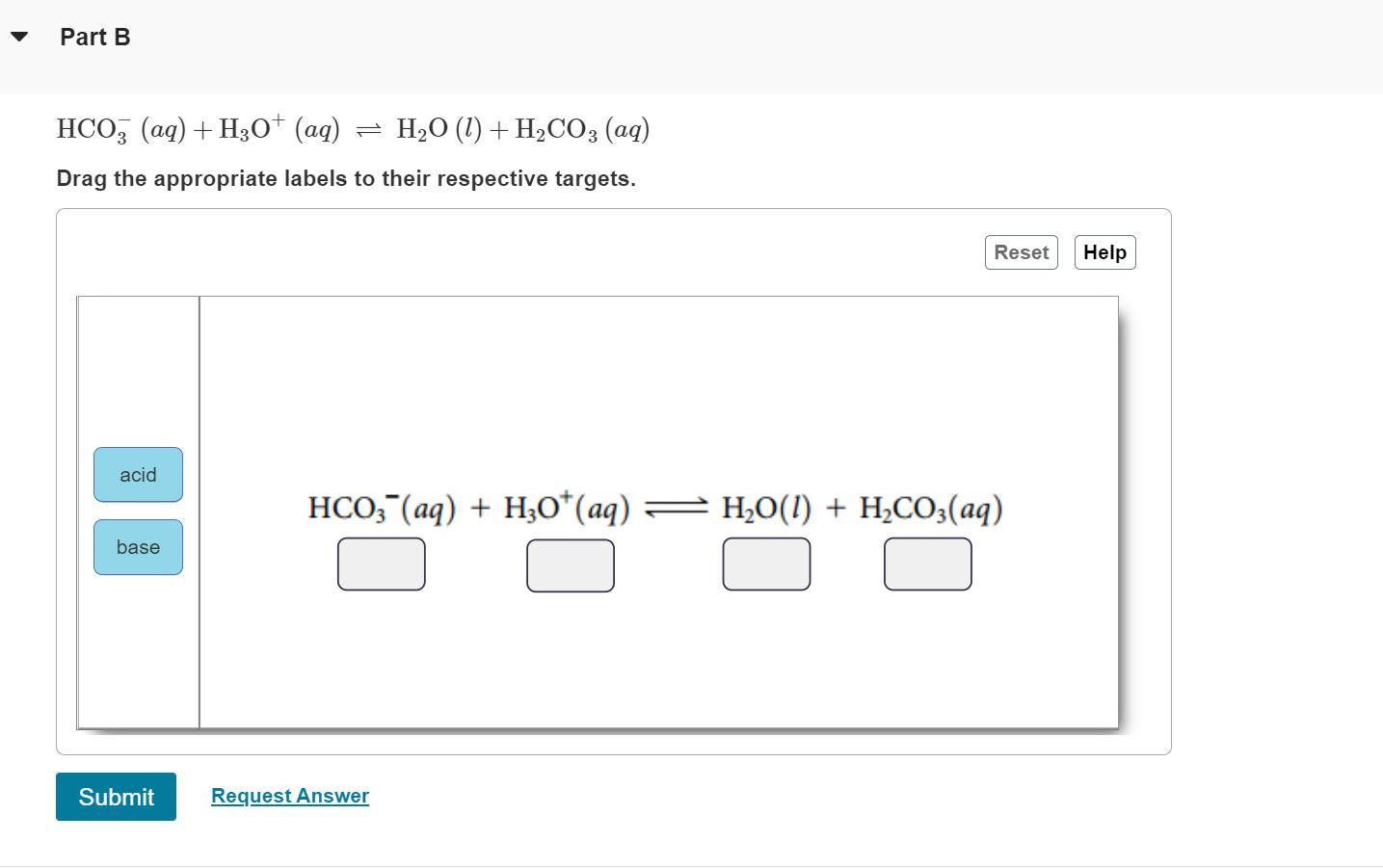
Task: Submit the answer
Action: (116, 797)
